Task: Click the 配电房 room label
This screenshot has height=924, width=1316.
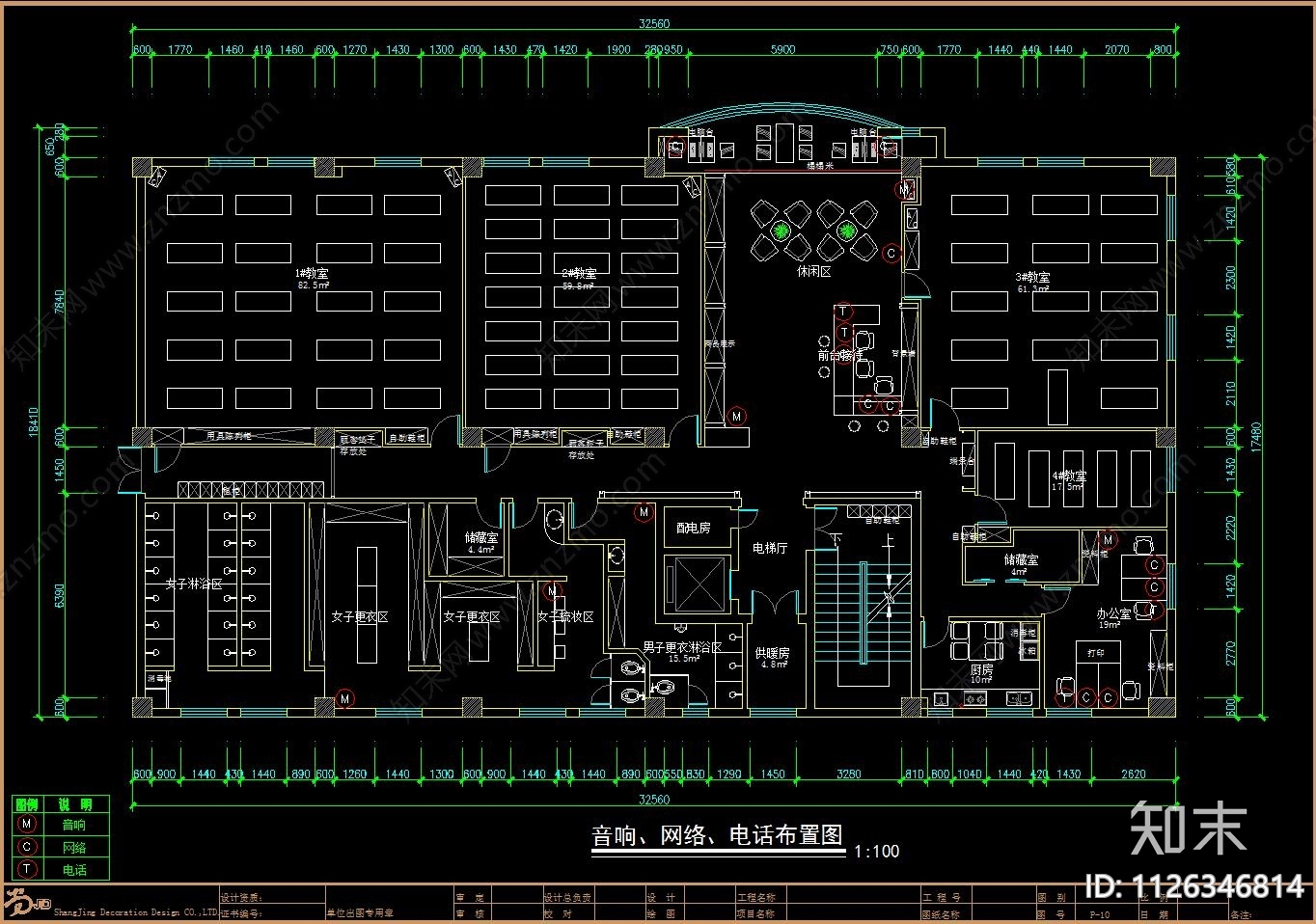Action: click(x=693, y=529)
